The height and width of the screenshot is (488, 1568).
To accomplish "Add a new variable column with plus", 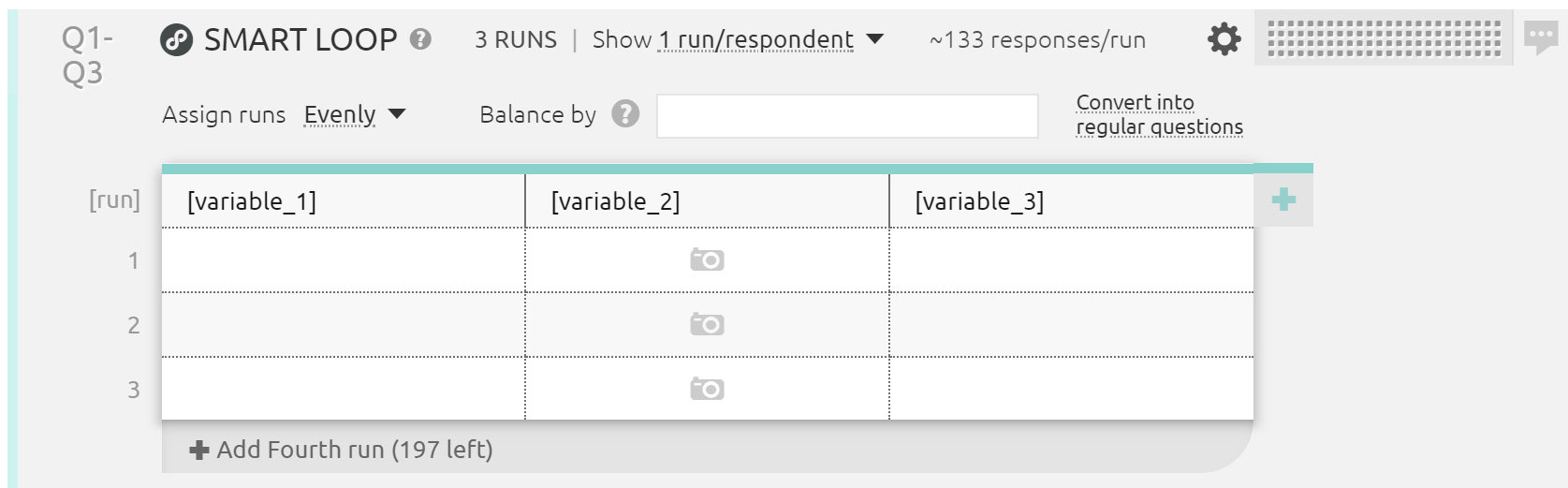I will point(1283,199).
